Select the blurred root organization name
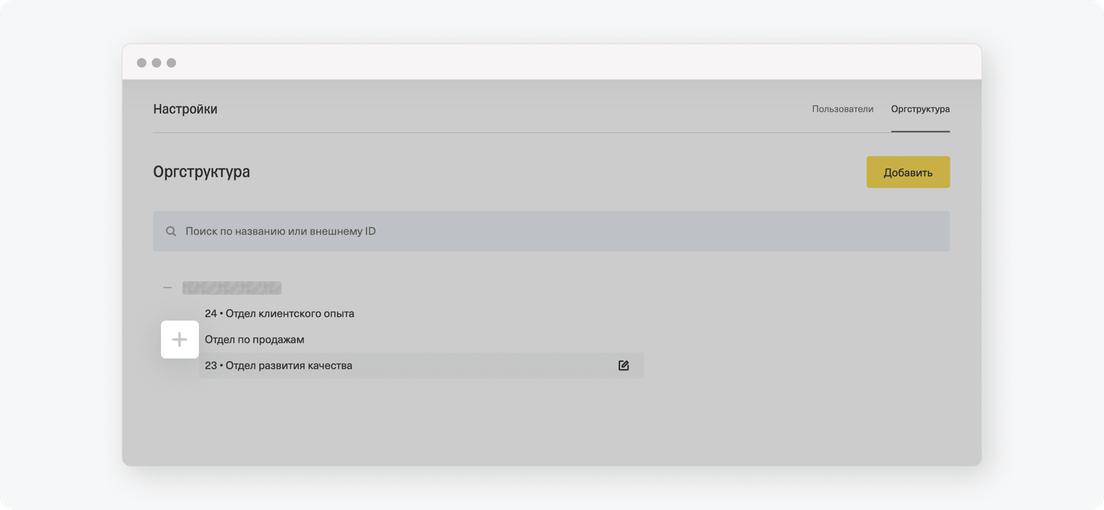 232,287
